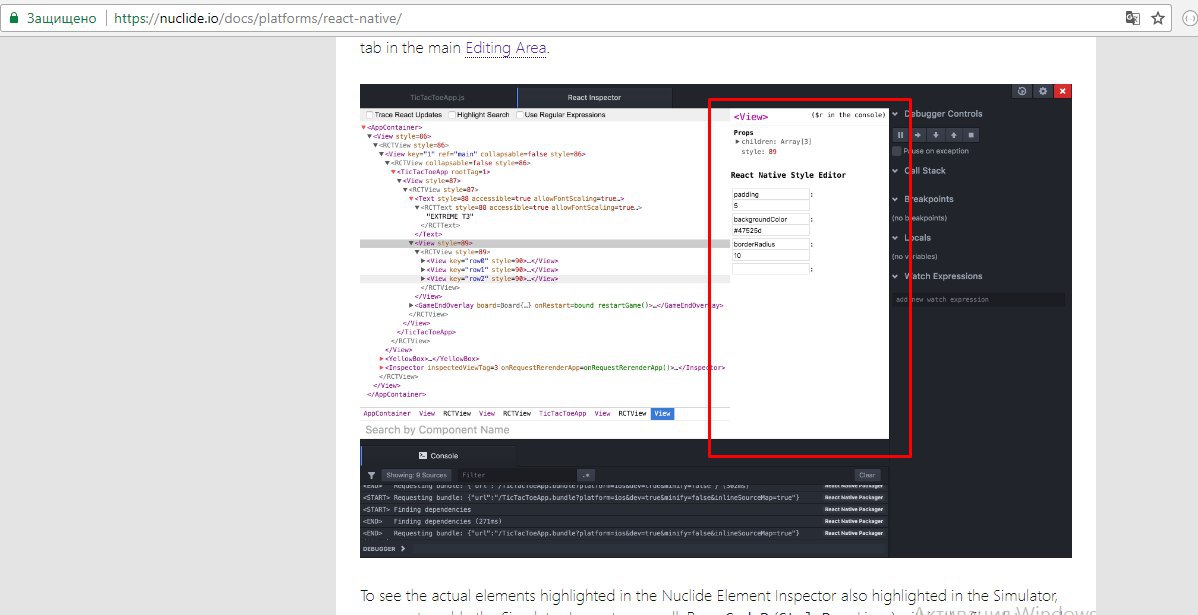The width and height of the screenshot is (1198, 615).
Task: Click the console Filter text field
Action: tap(517, 475)
